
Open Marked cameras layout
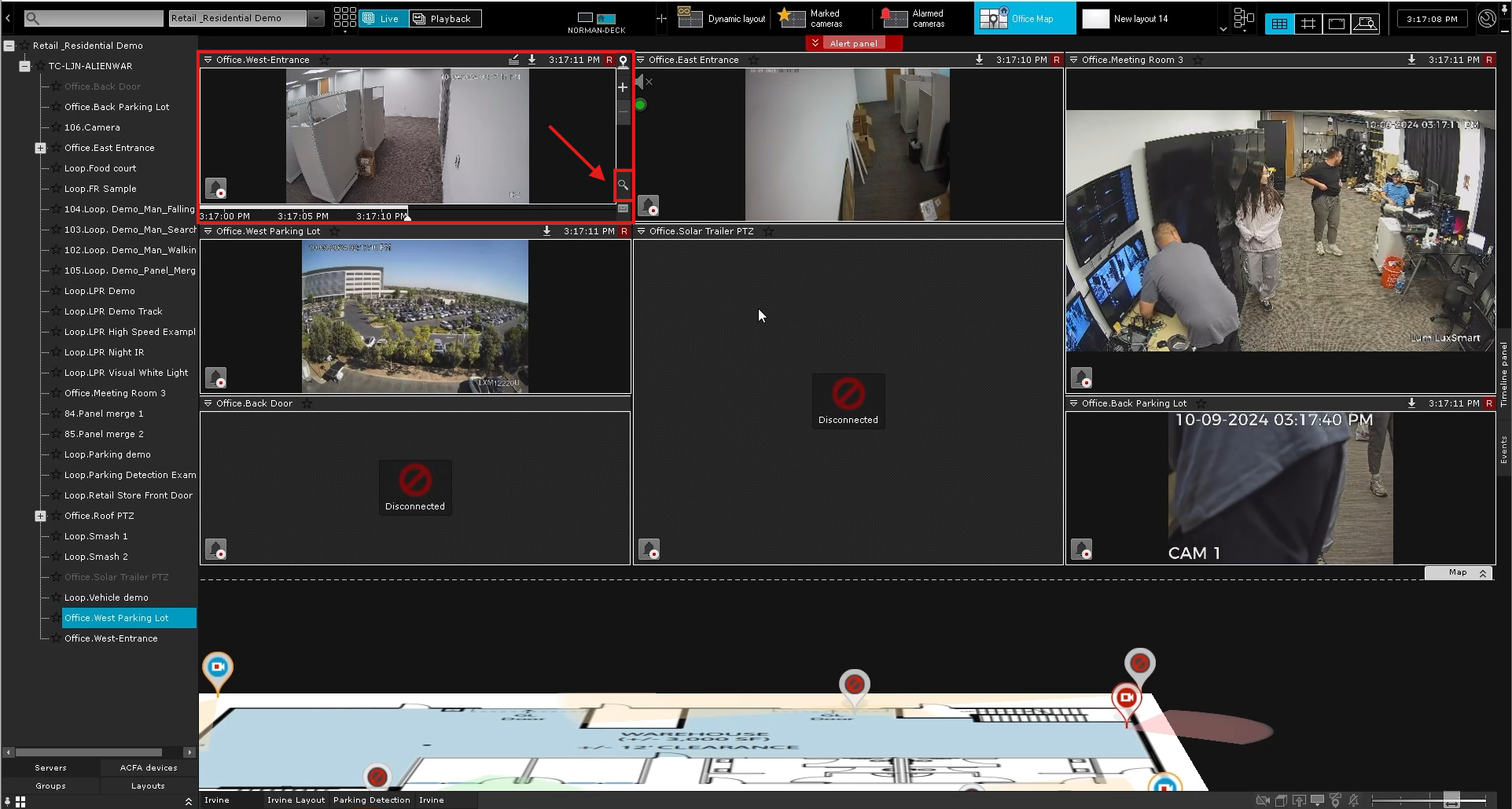(811, 18)
